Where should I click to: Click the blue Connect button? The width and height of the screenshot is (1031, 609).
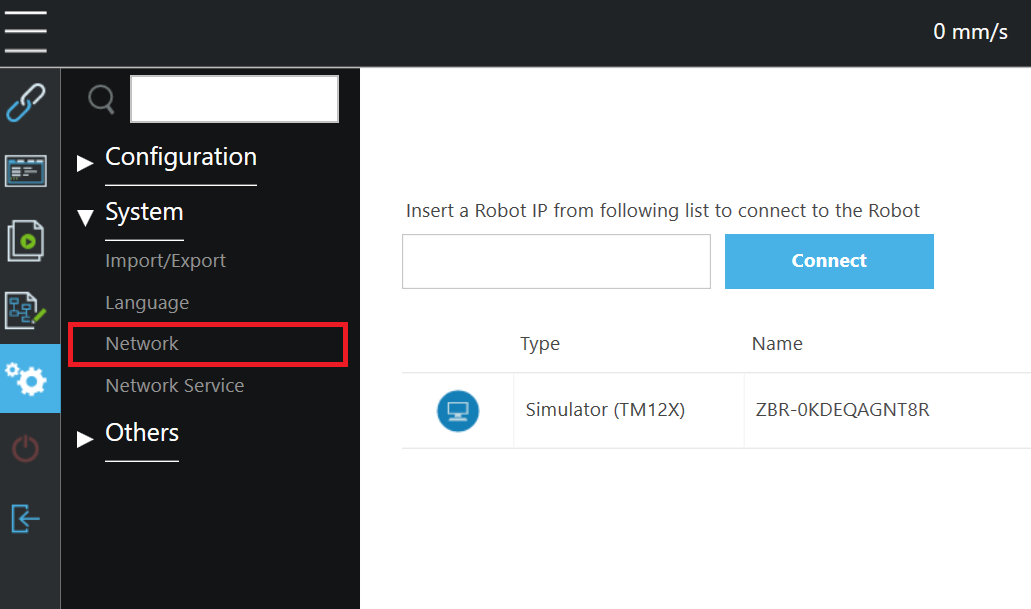(829, 261)
